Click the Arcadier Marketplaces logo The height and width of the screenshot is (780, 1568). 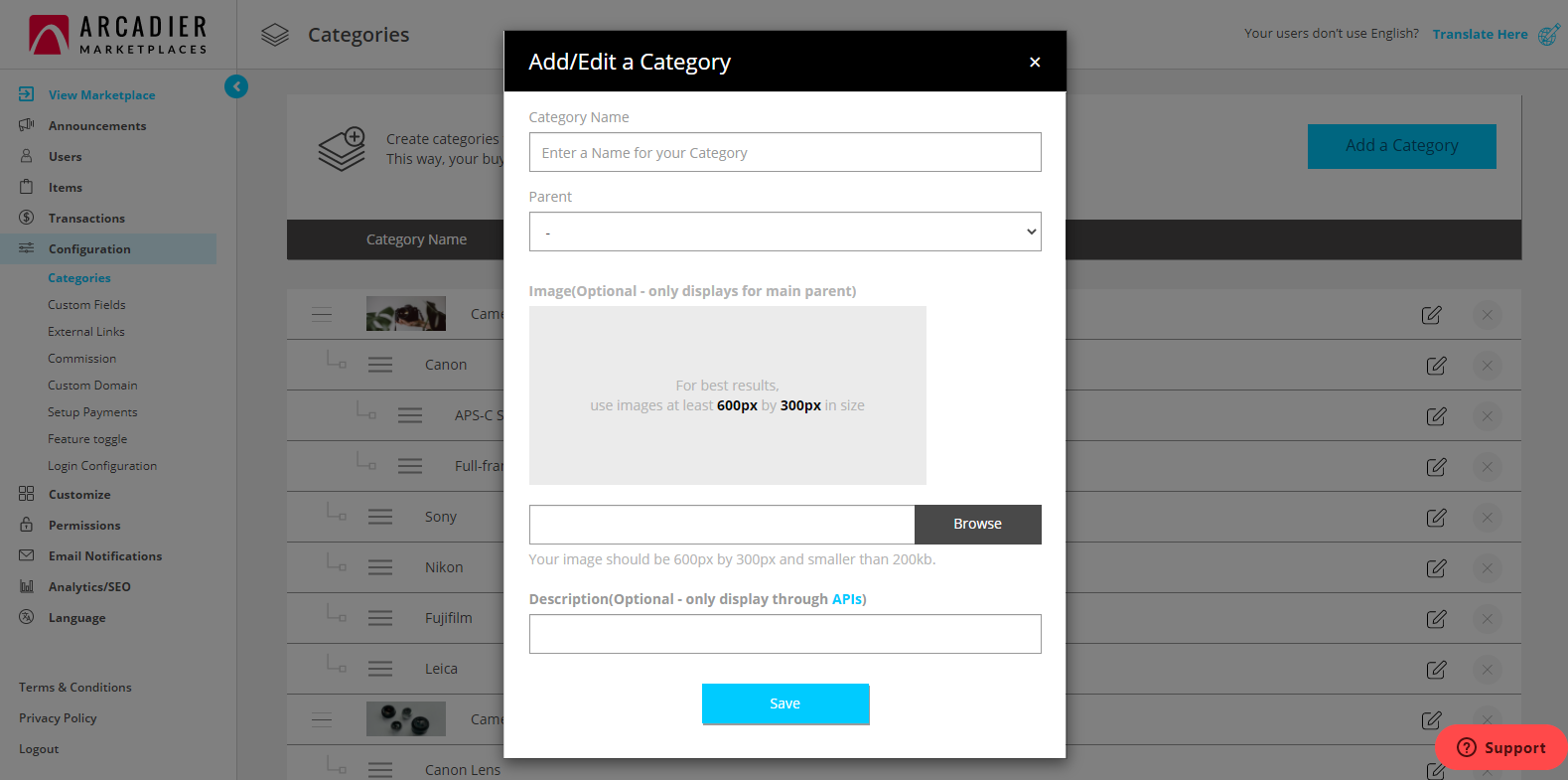pos(118,34)
